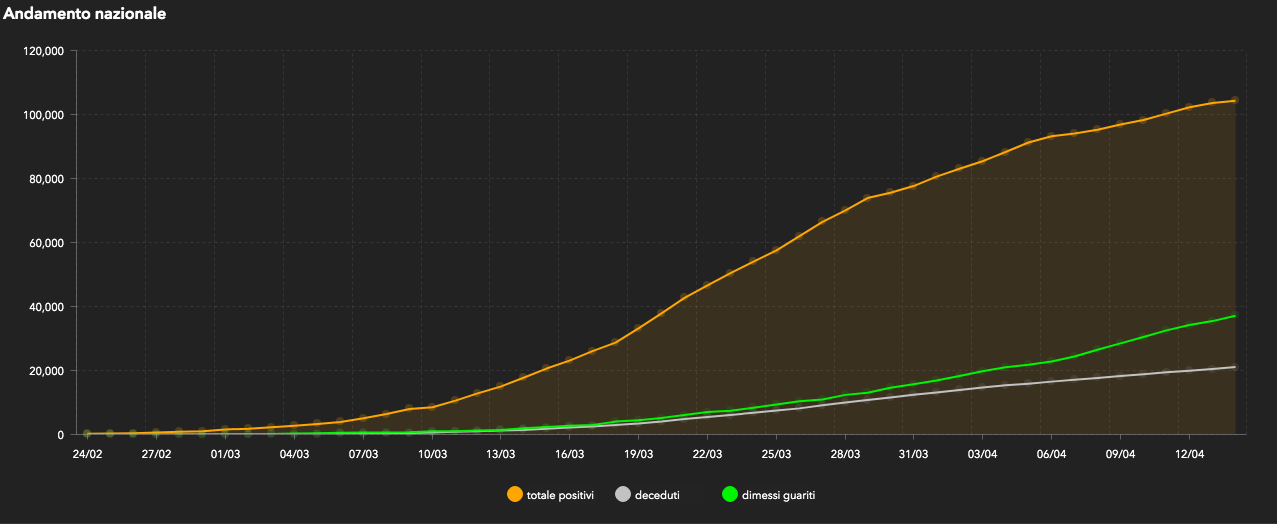Click the 0 baseline y-axis label
Screen dimensions: 1277x524
pos(61,435)
